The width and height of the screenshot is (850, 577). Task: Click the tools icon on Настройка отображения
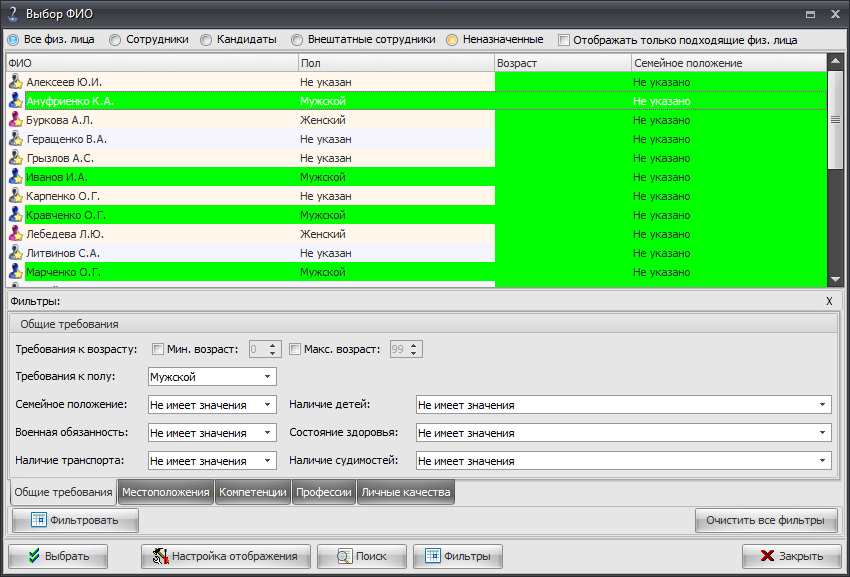pyautogui.click(x=160, y=556)
